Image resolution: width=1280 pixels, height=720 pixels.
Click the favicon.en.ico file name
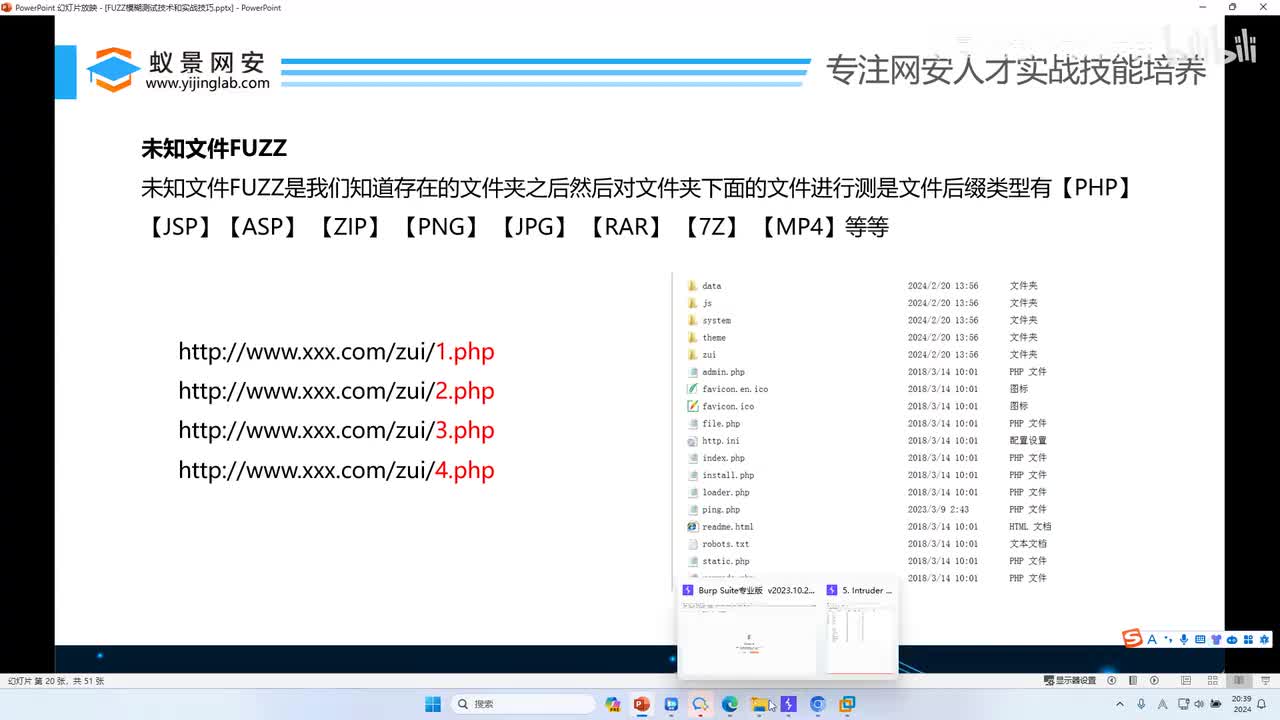tap(735, 389)
